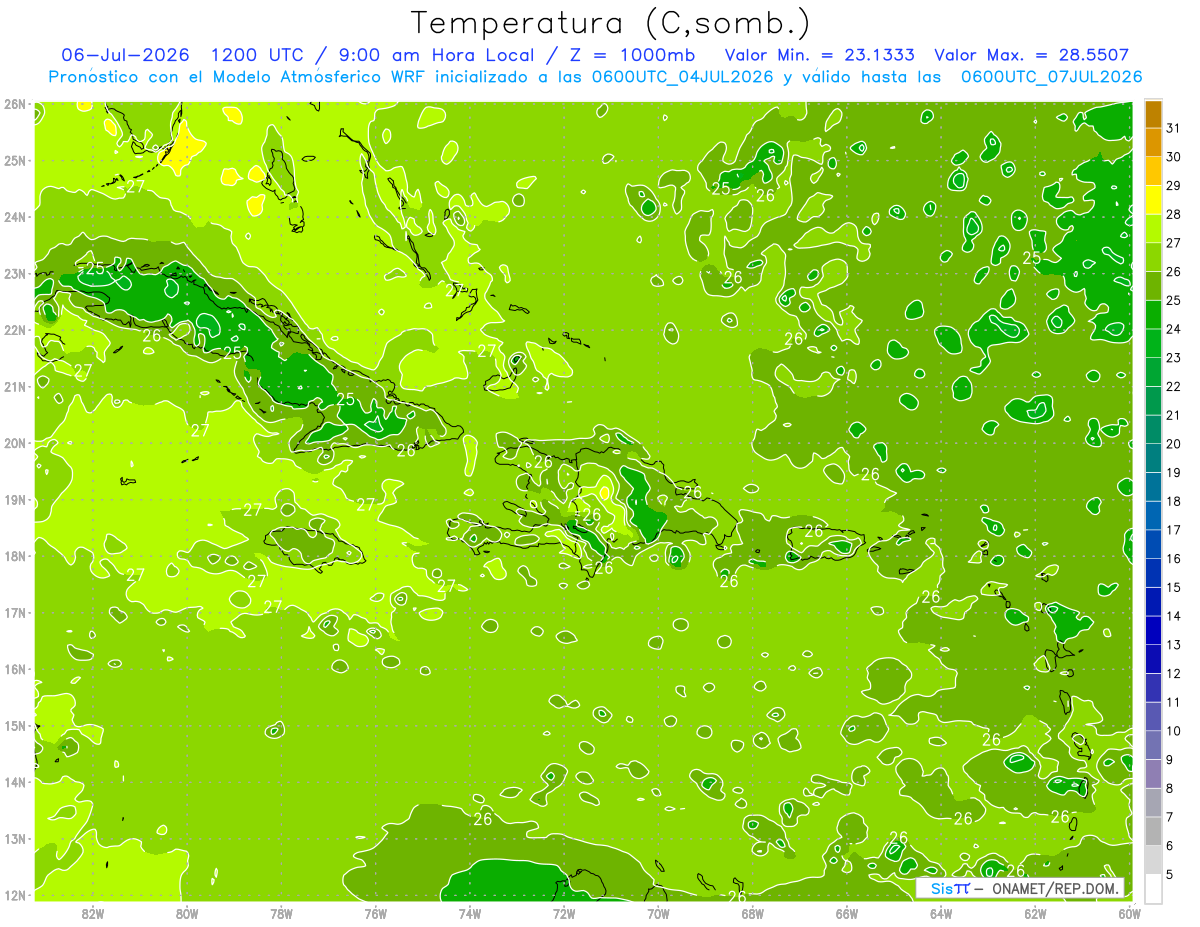
Task: Click the 82W longitude axis label
Action: click(x=92, y=913)
